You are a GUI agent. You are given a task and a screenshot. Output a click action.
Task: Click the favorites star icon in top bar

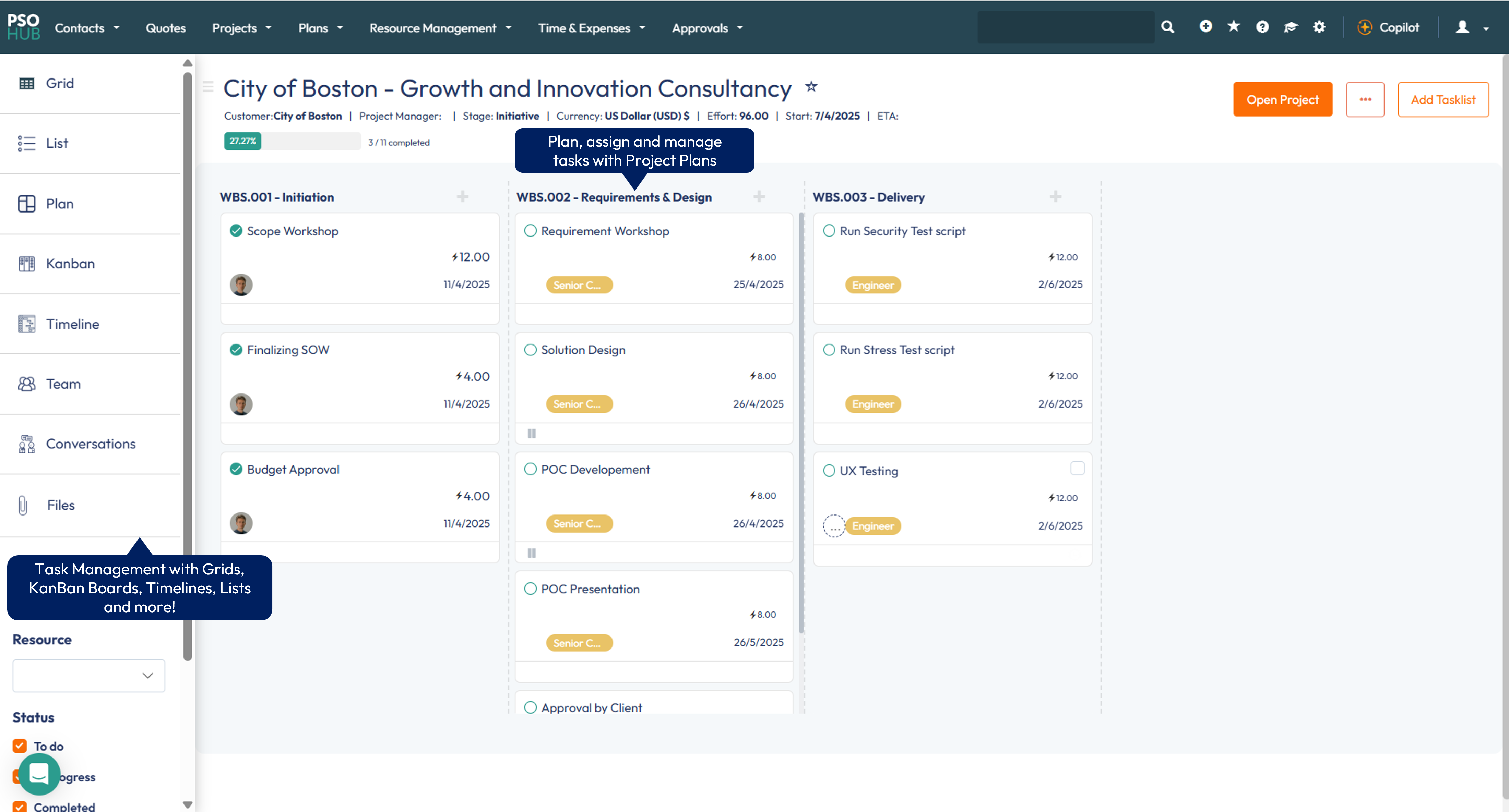click(x=1234, y=26)
